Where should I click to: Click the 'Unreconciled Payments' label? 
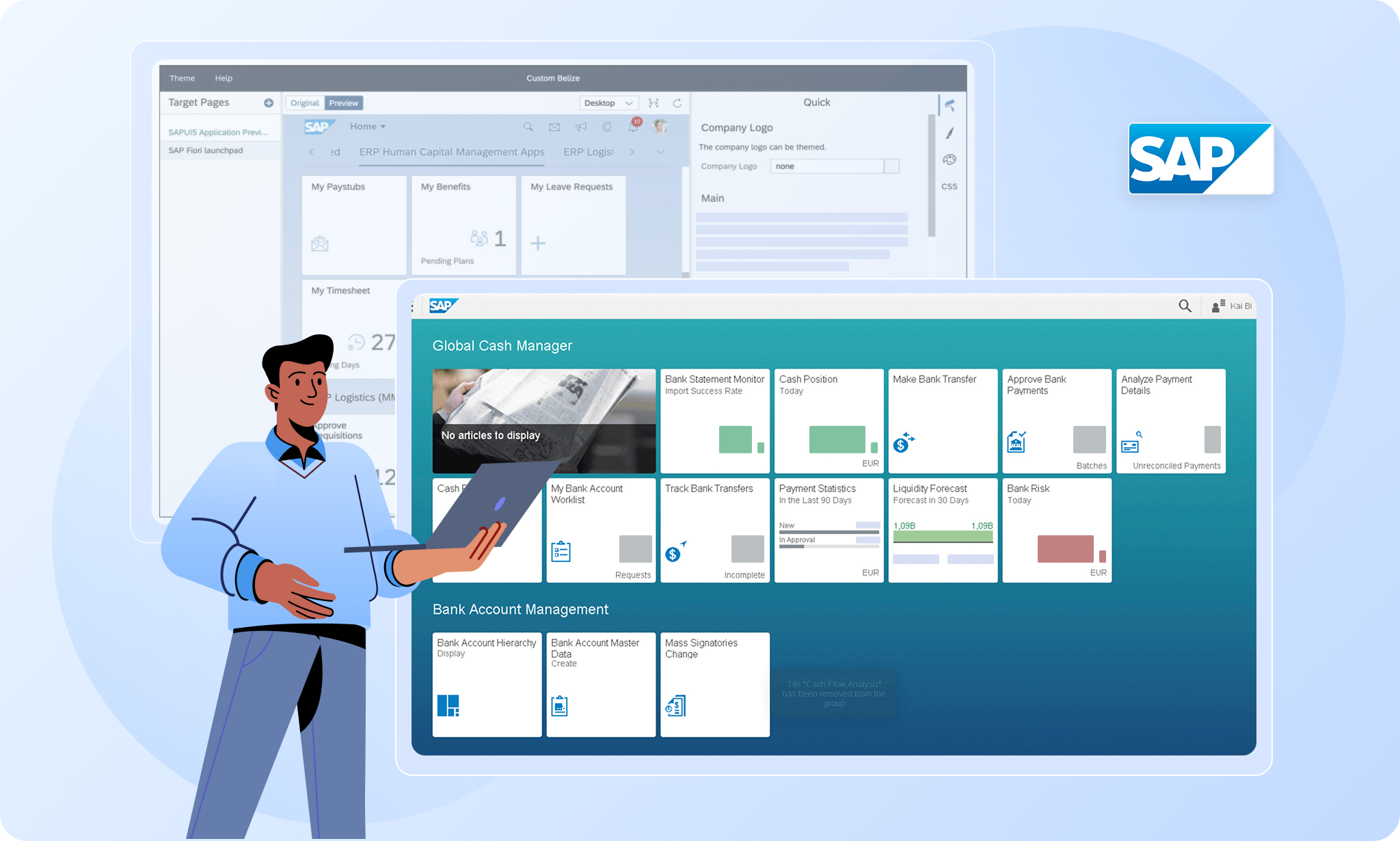tap(1176, 466)
